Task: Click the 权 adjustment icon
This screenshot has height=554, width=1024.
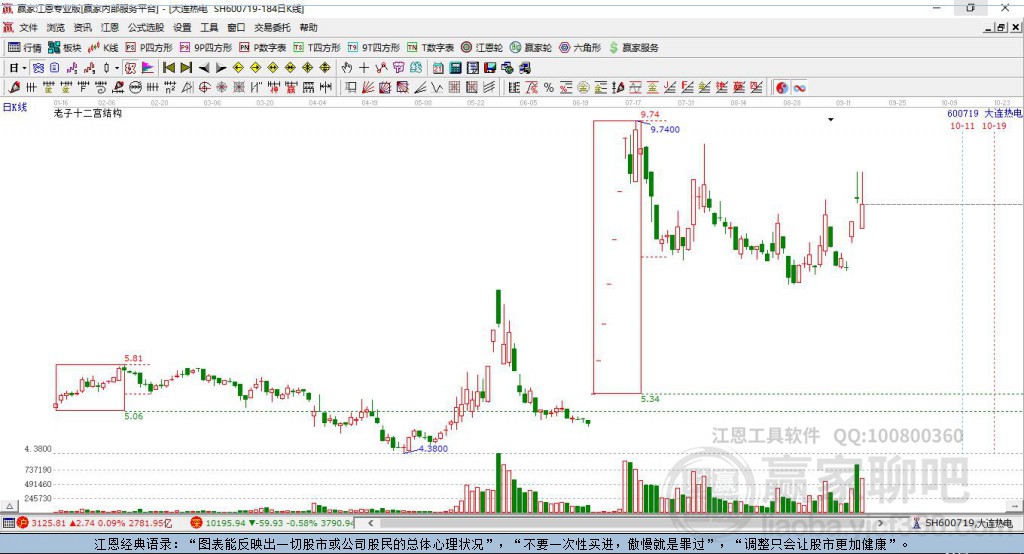Action: [x=131, y=68]
